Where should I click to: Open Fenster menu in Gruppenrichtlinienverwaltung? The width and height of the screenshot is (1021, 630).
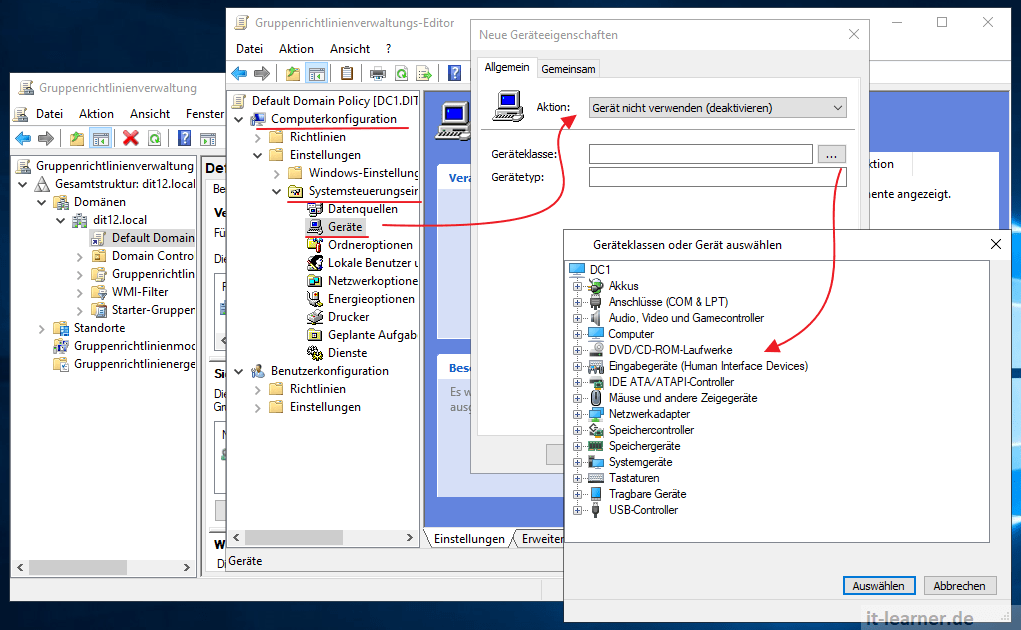coord(204,114)
